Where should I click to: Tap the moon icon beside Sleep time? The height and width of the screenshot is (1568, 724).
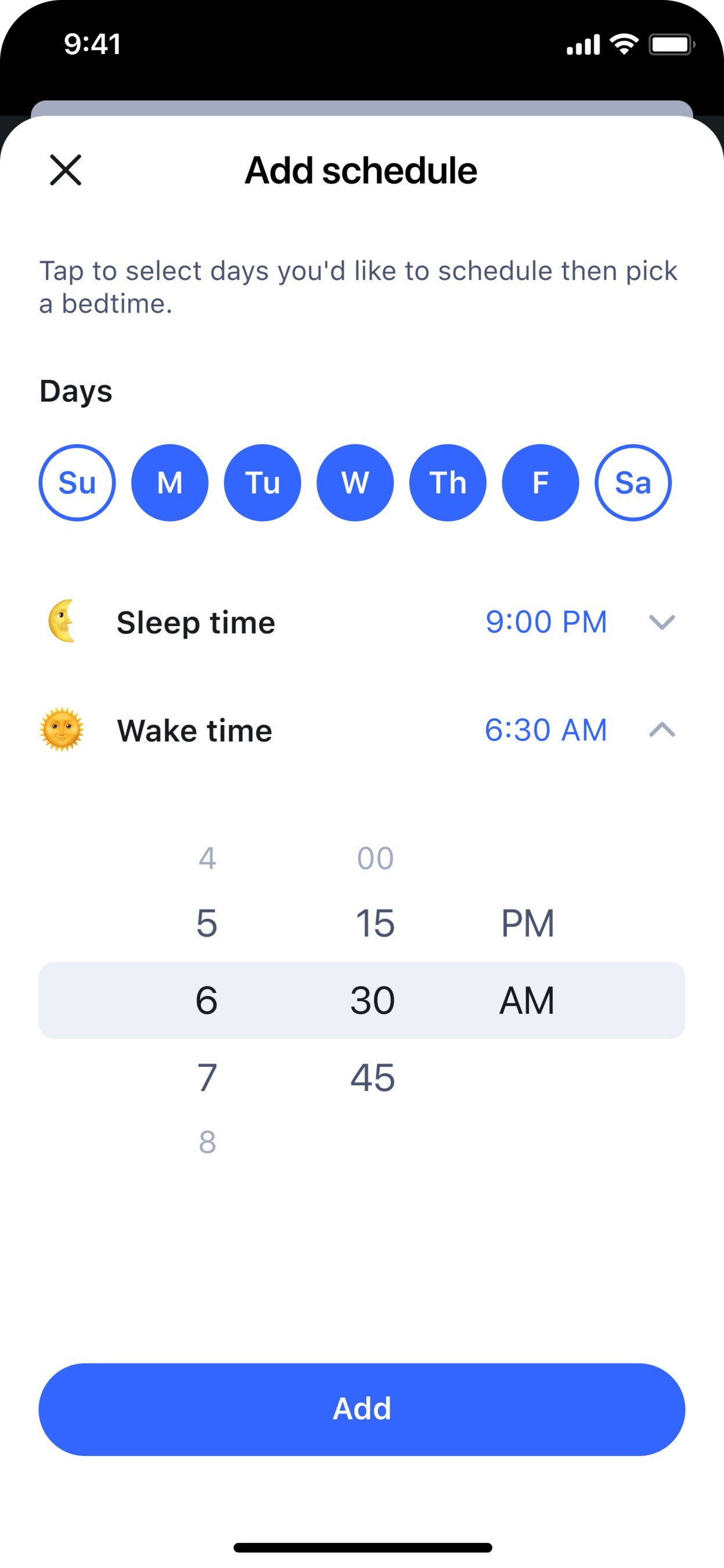point(62,621)
